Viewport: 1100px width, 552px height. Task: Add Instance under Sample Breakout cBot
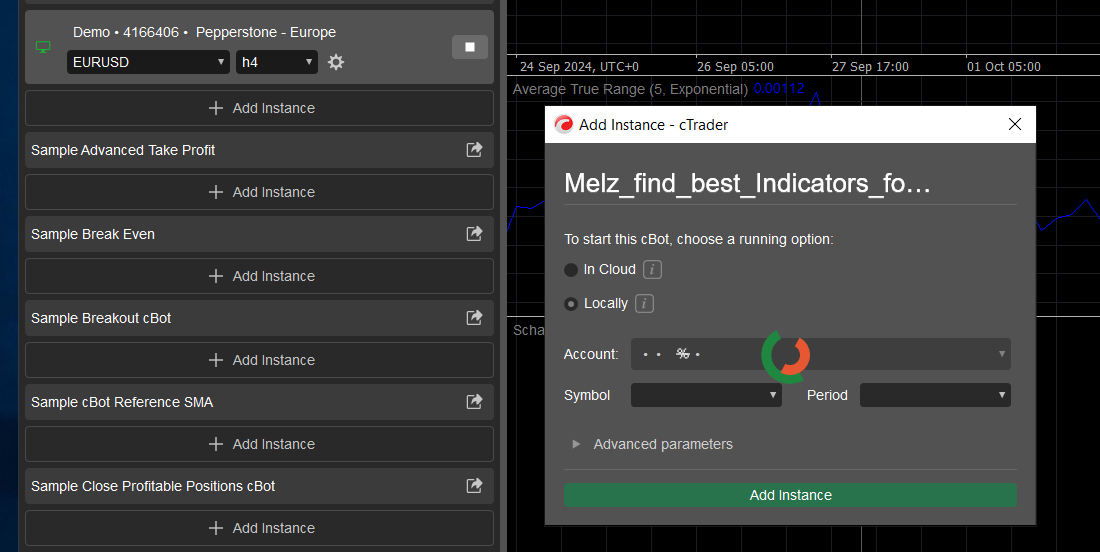[260, 360]
